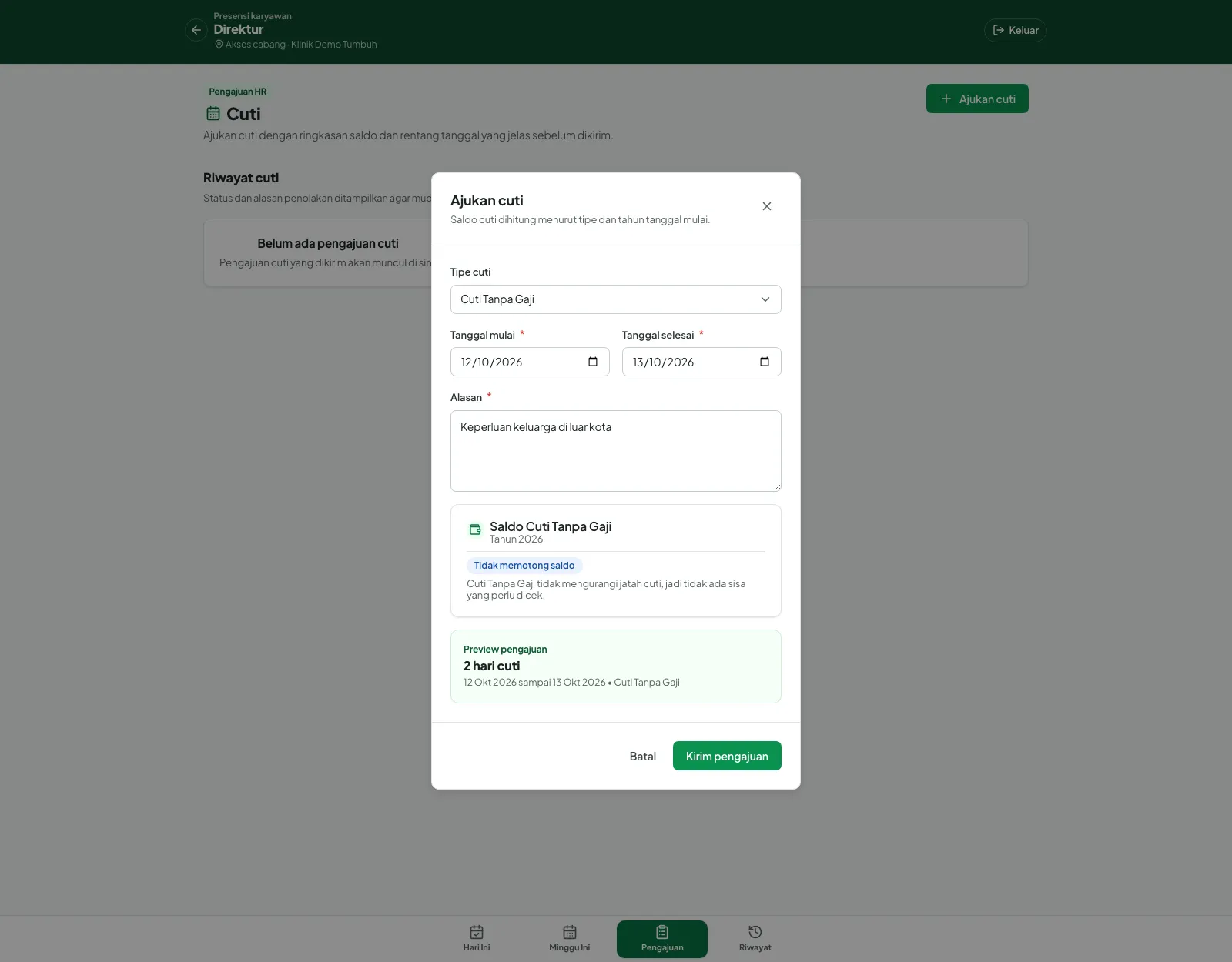Click the Alasan textarea resize handle

pos(777,487)
